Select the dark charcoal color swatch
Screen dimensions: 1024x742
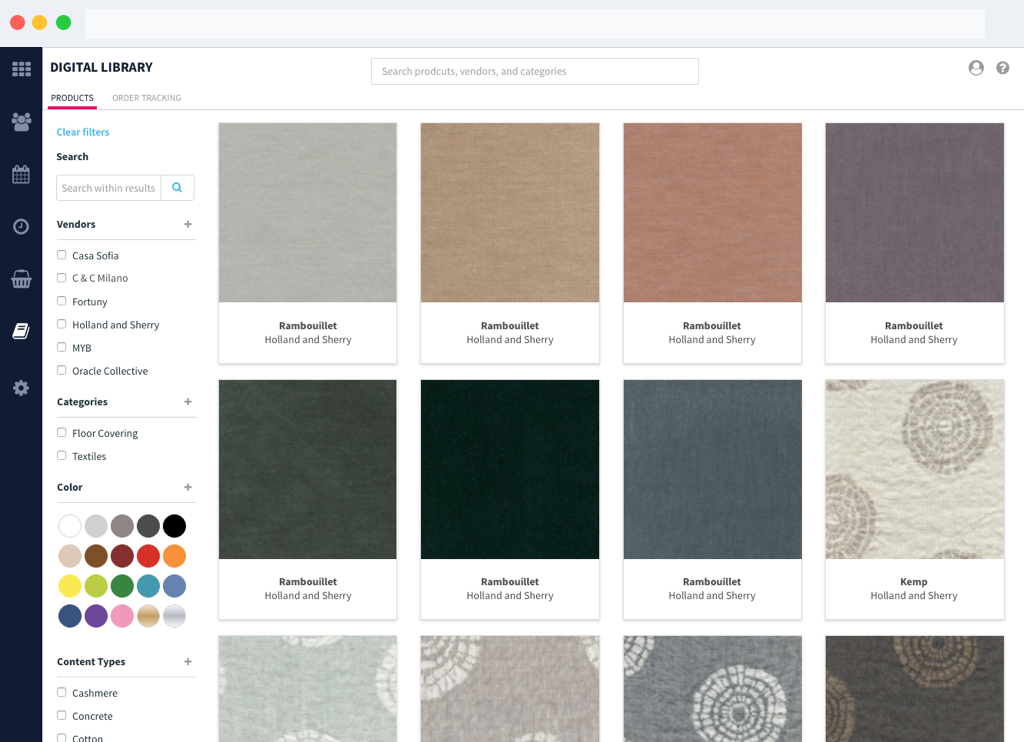pos(148,526)
